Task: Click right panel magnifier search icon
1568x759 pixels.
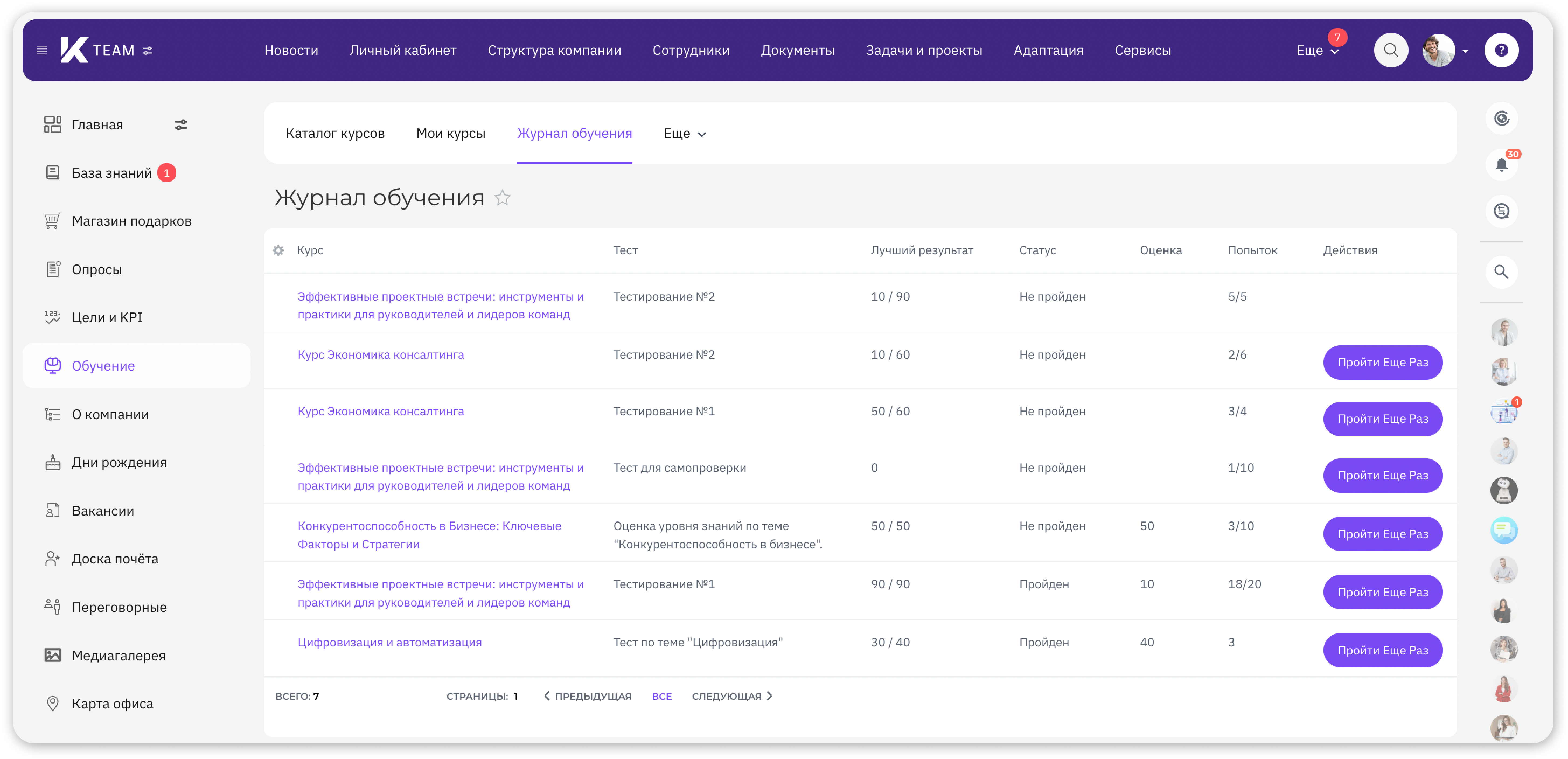Action: (x=1502, y=272)
